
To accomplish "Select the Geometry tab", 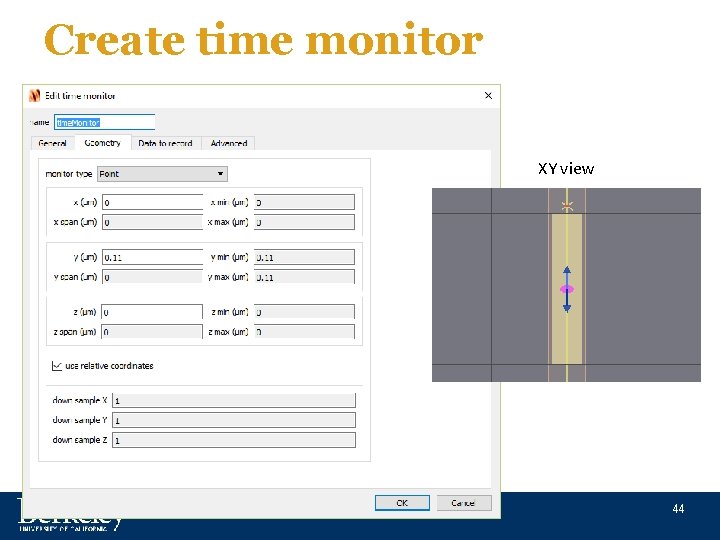I will point(102,143).
